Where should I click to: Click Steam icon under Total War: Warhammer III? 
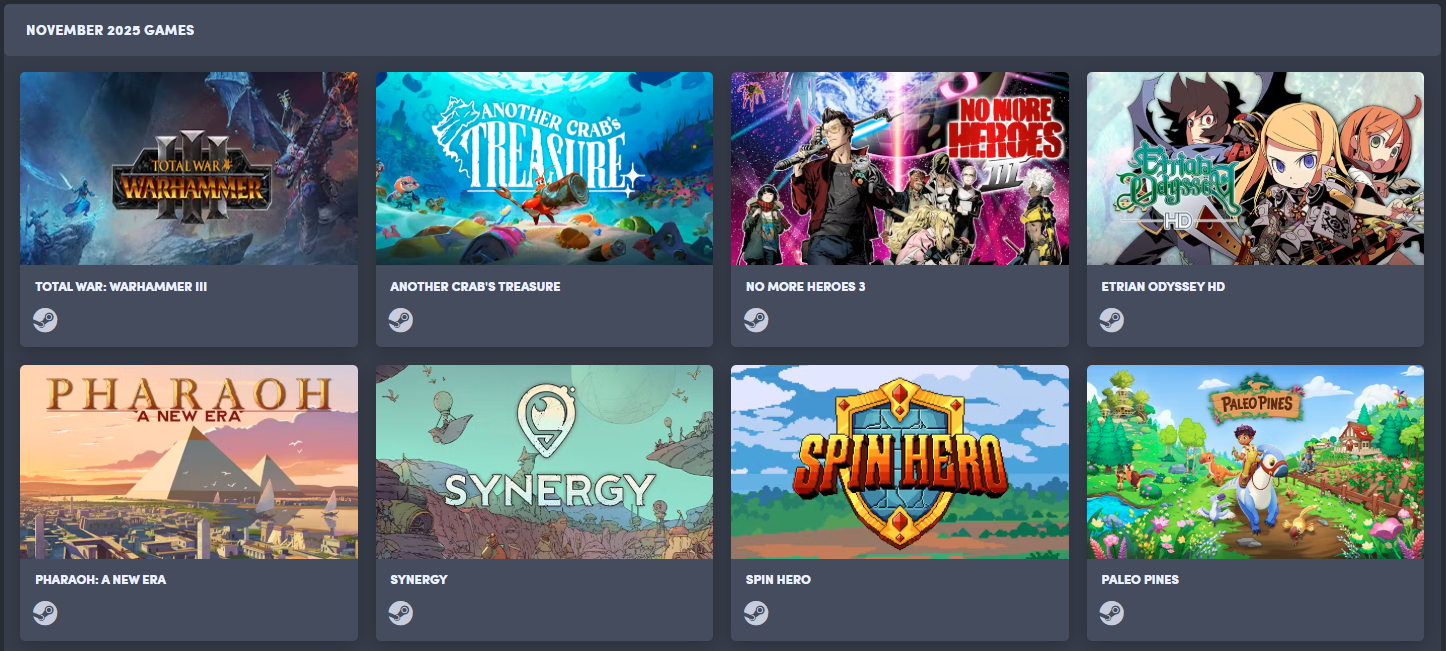45,320
